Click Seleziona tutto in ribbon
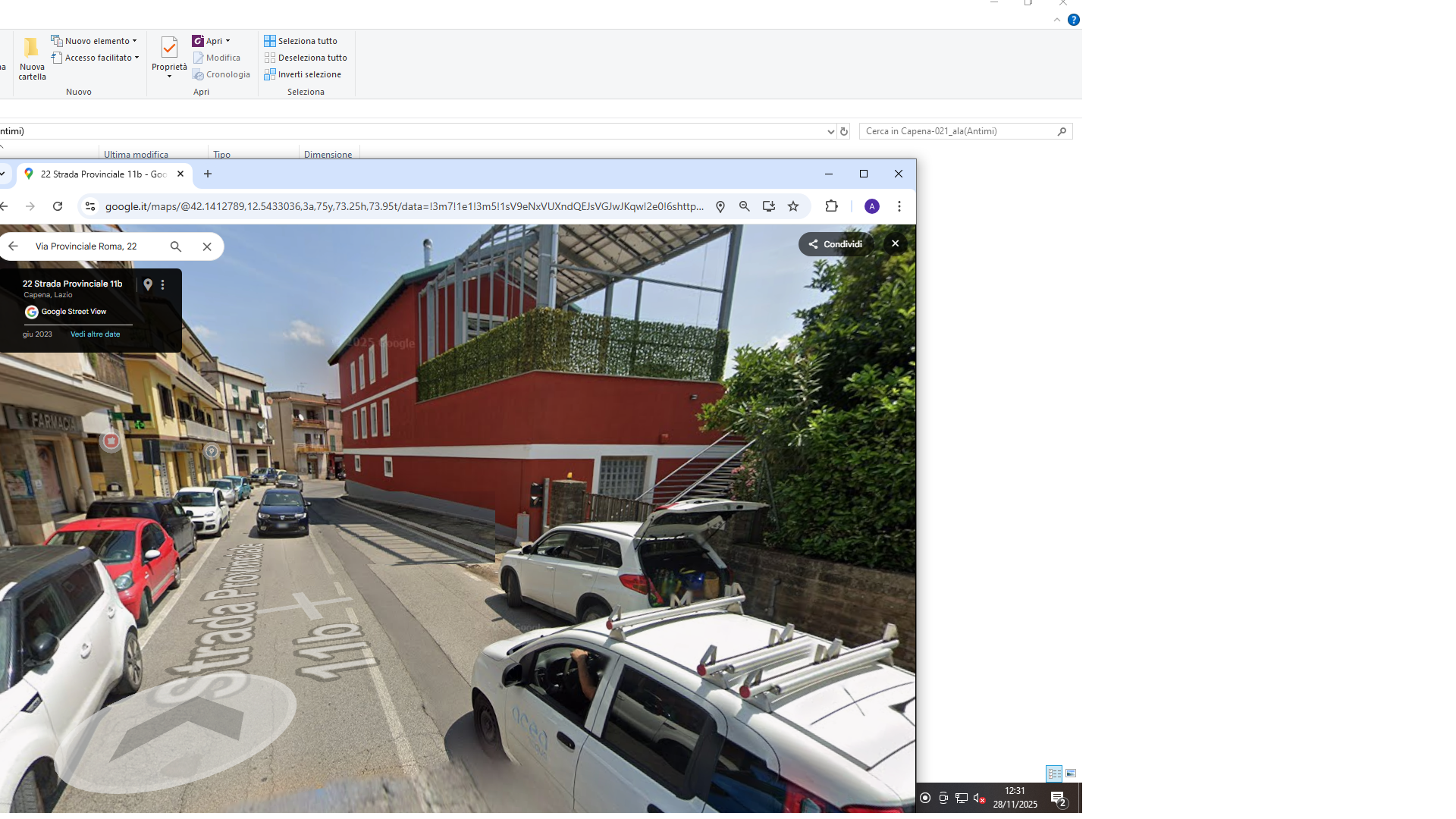 coord(300,41)
